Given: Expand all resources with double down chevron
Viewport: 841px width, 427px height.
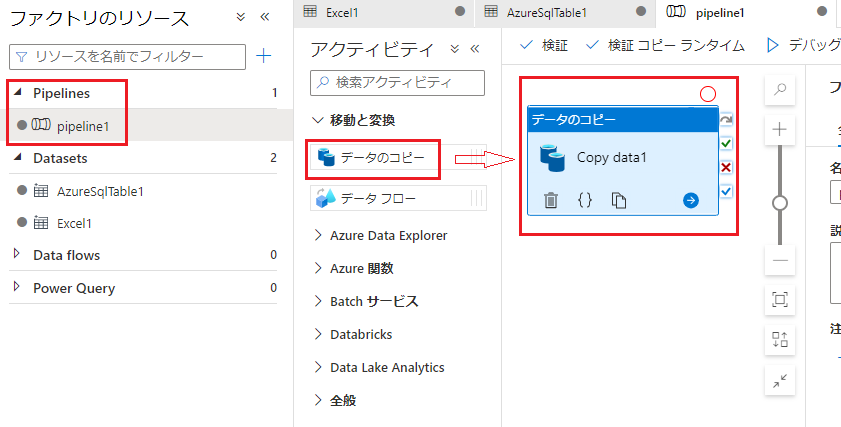Looking at the screenshot, I should coord(241,17).
